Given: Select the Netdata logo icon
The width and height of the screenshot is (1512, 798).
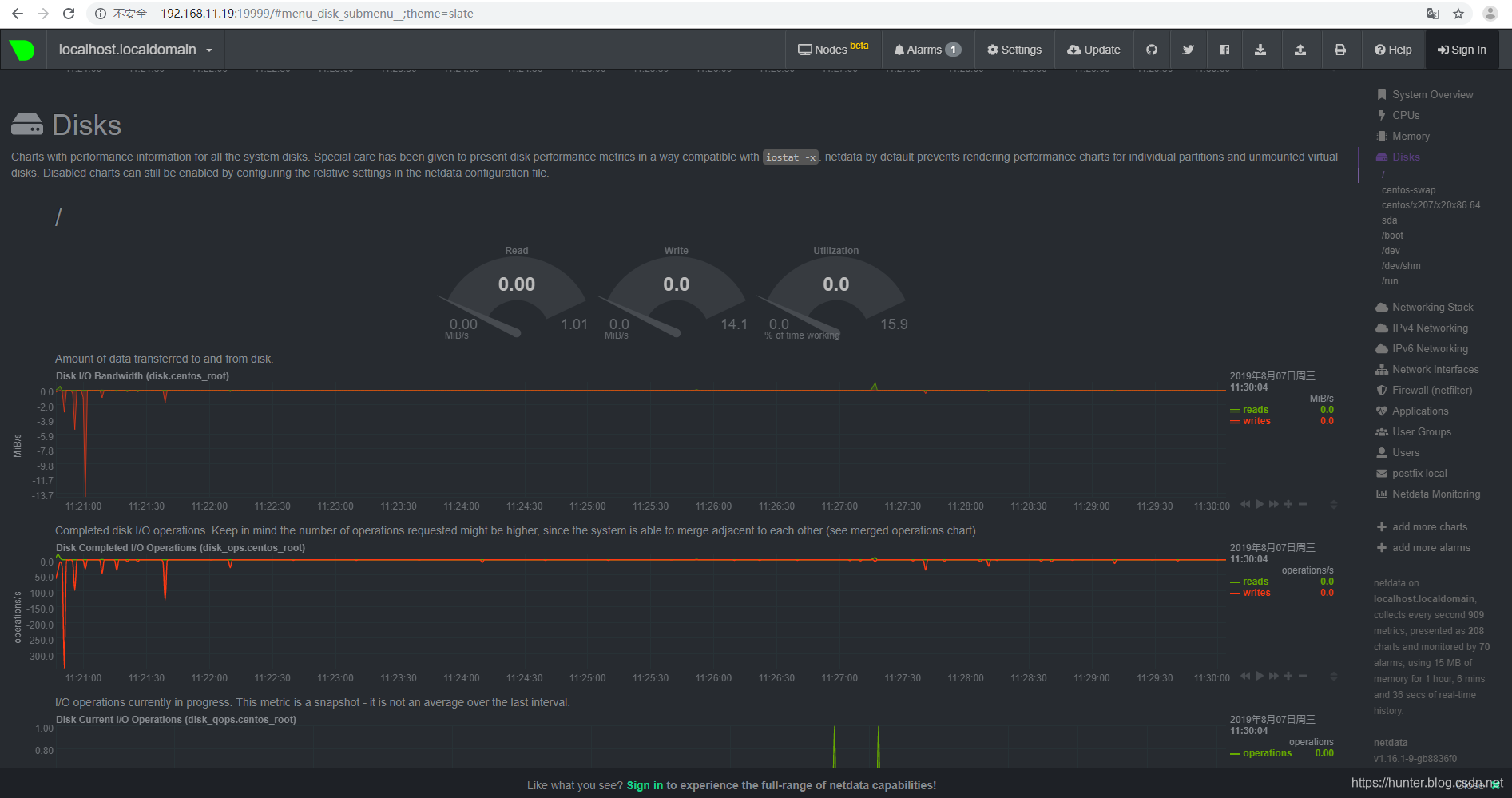Looking at the screenshot, I should click(22, 49).
